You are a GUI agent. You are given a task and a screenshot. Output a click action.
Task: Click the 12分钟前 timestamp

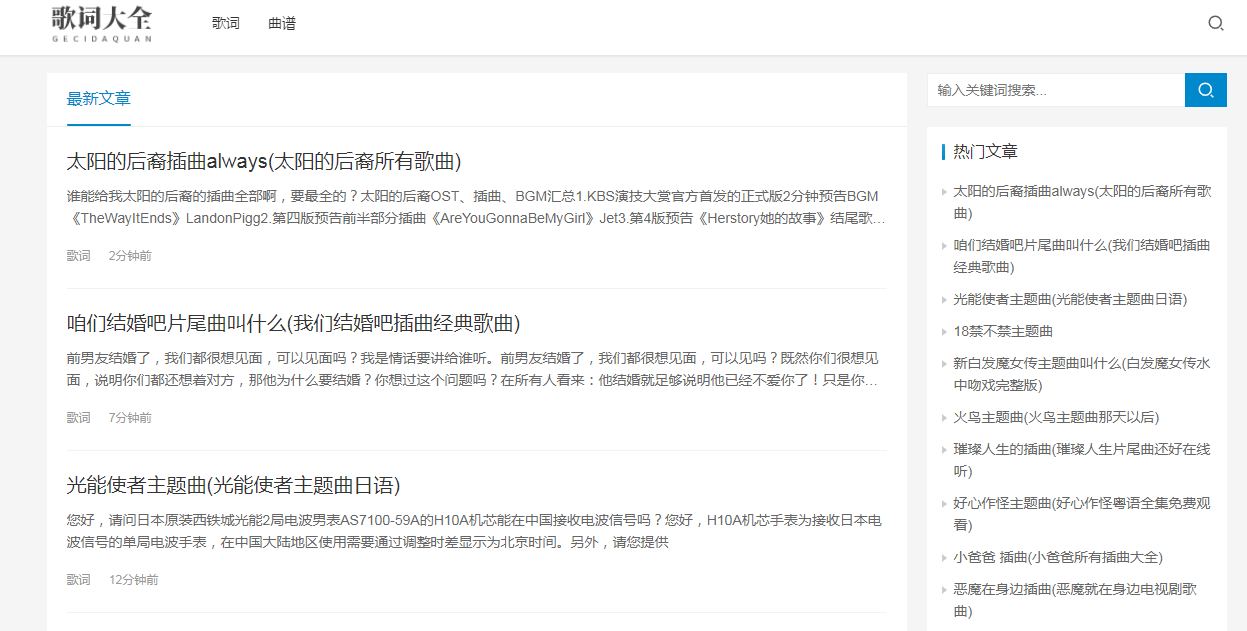coord(134,580)
